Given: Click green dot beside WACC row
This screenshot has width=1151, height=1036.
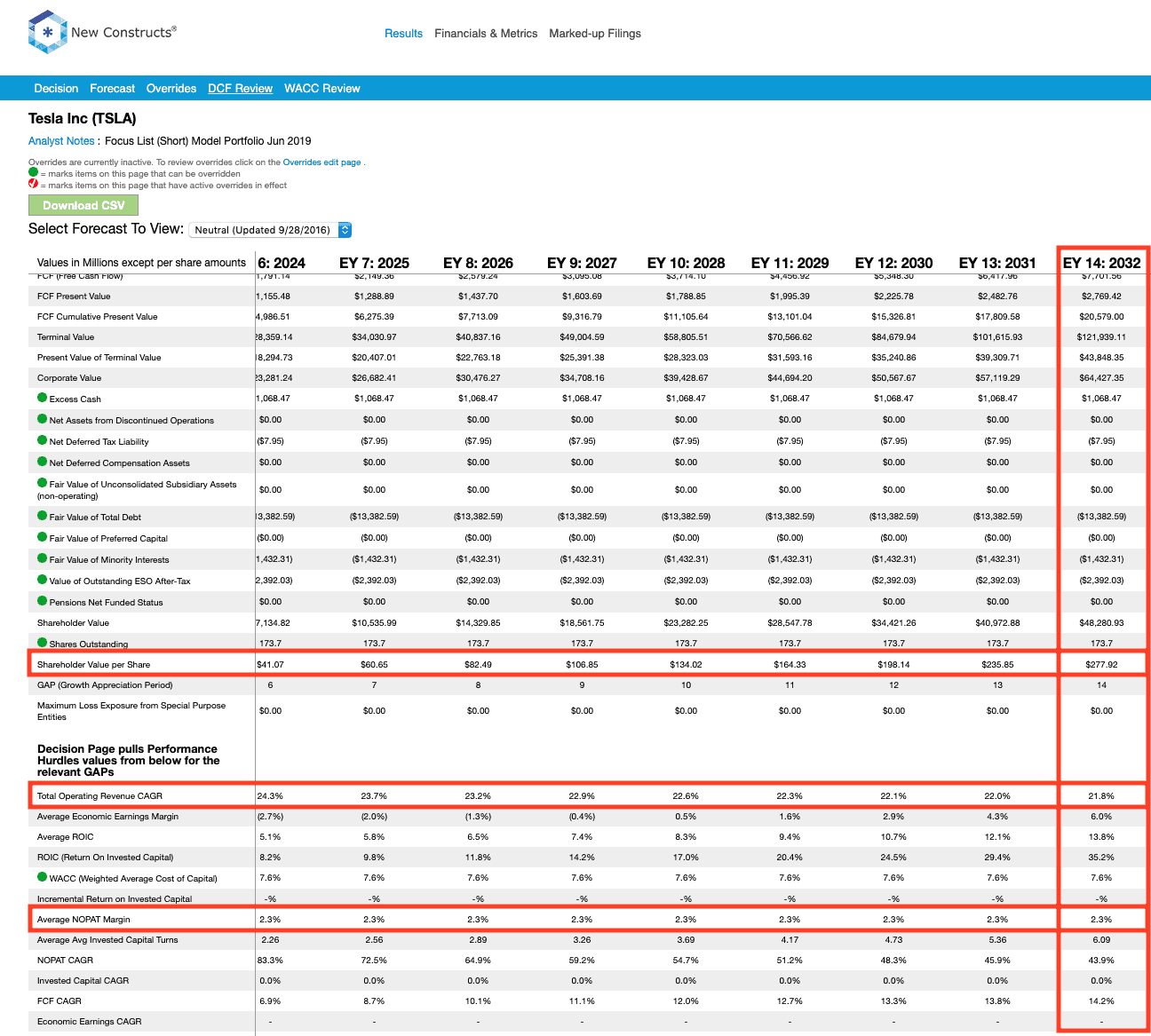Looking at the screenshot, I should (42, 877).
